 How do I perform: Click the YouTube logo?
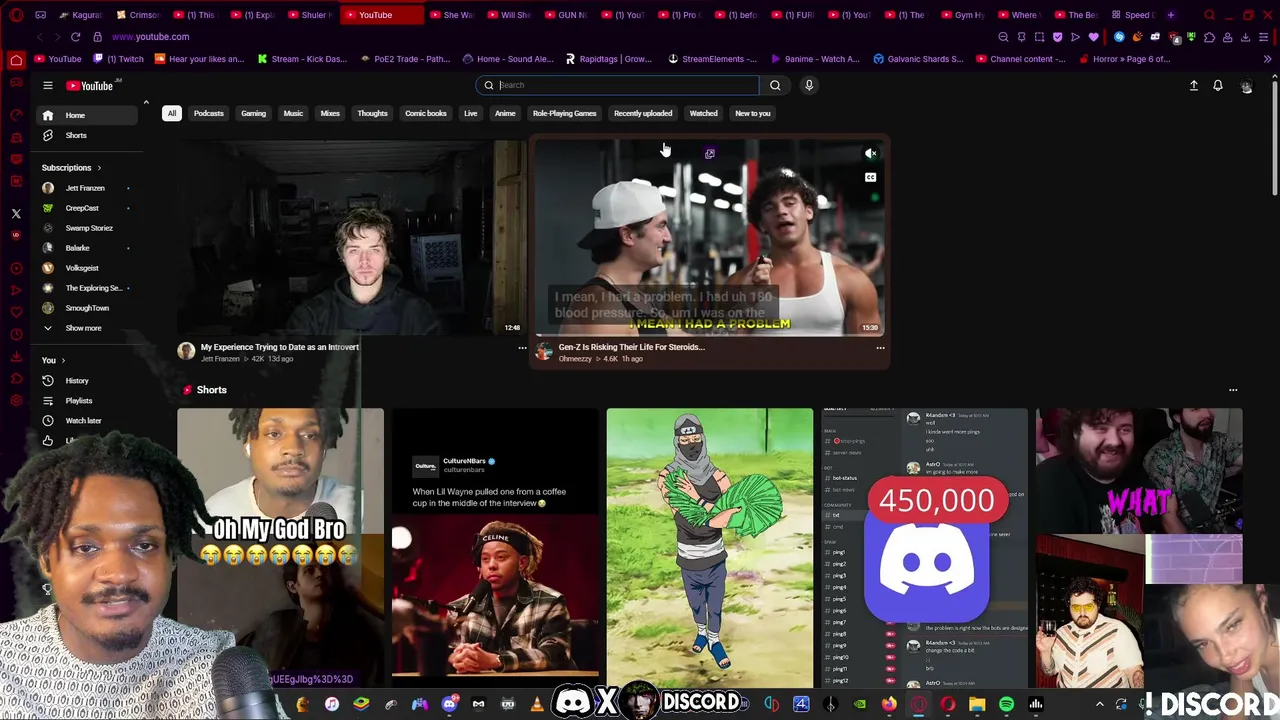[x=90, y=85]
